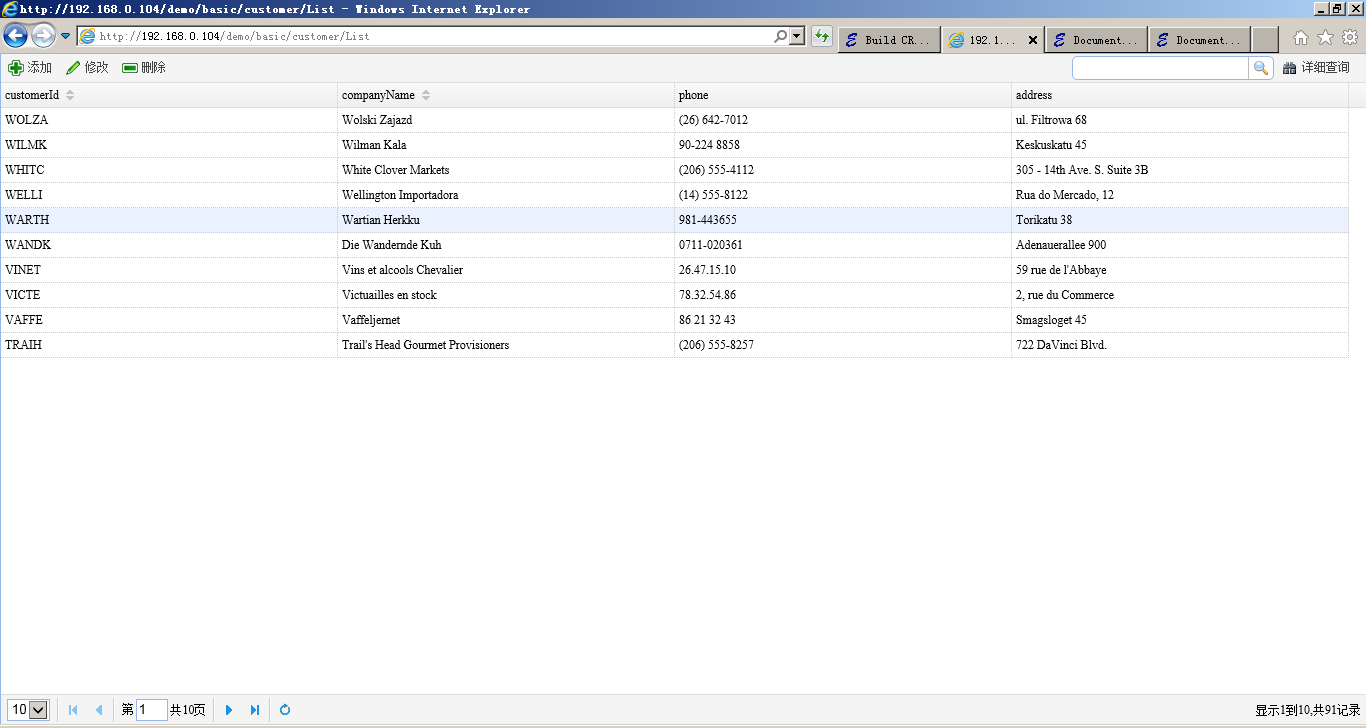Open favorites with the star icon
Screen dimensions: 1366x728
[x=1325, y=35]
